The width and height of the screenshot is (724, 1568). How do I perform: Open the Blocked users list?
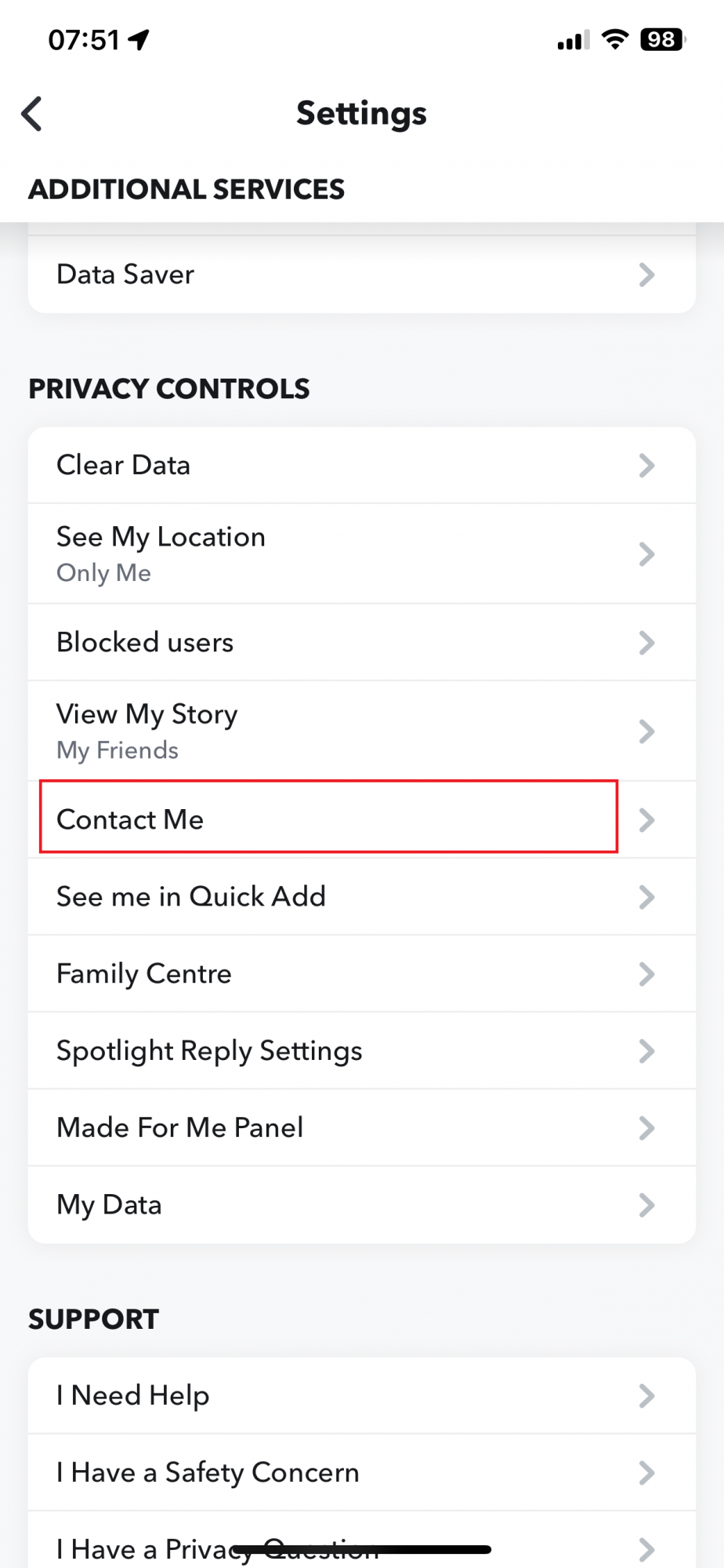(362, 643)
